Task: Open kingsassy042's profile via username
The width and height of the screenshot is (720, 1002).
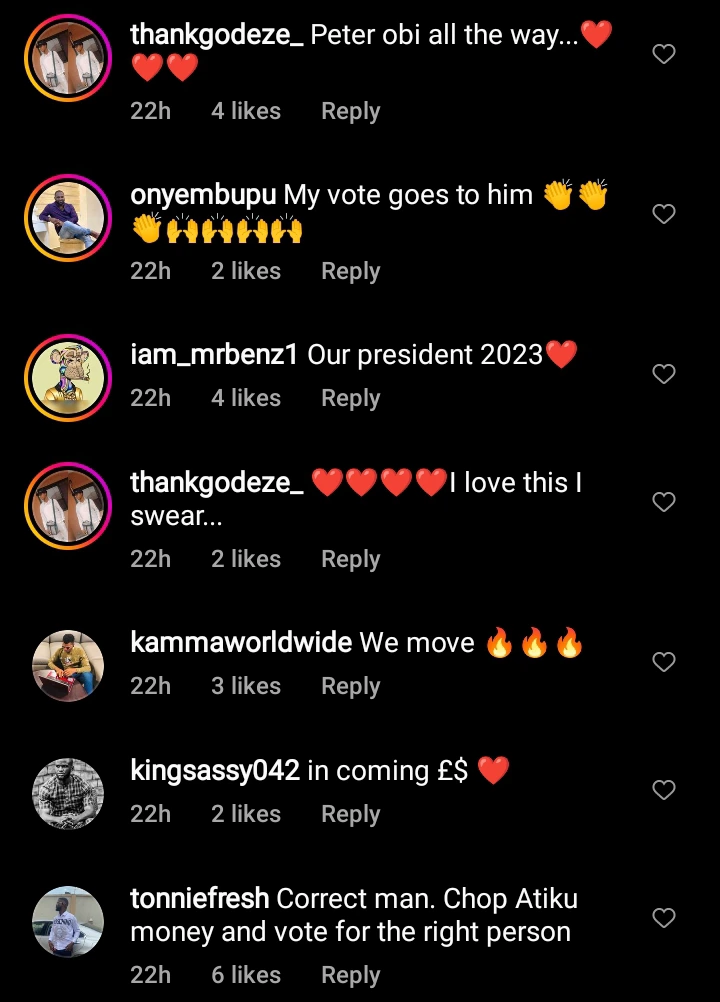Action: coord(215,771)
